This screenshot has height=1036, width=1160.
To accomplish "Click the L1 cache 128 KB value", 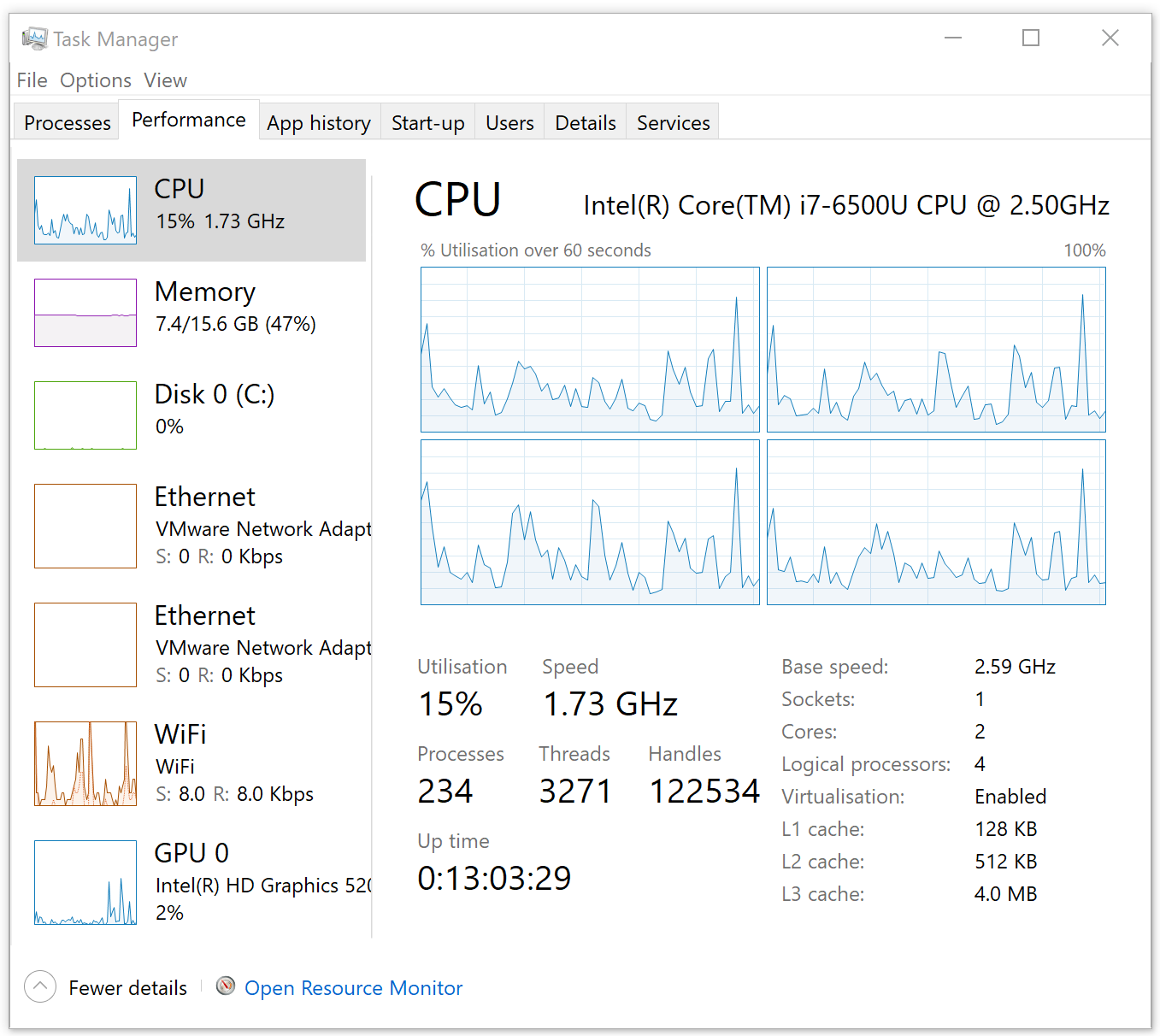I will [1005, 829].
